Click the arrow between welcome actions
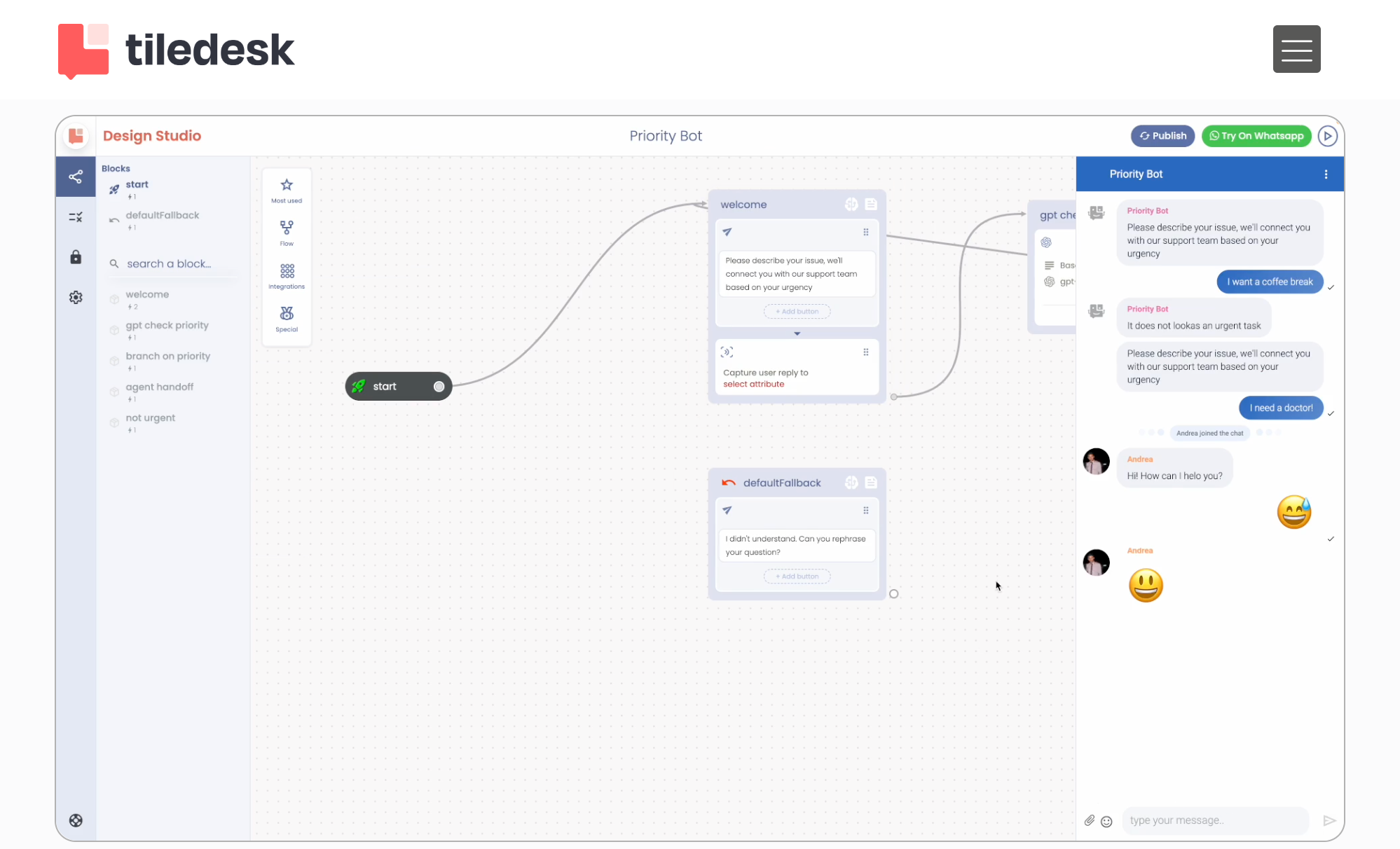 (x=797, y=333)
